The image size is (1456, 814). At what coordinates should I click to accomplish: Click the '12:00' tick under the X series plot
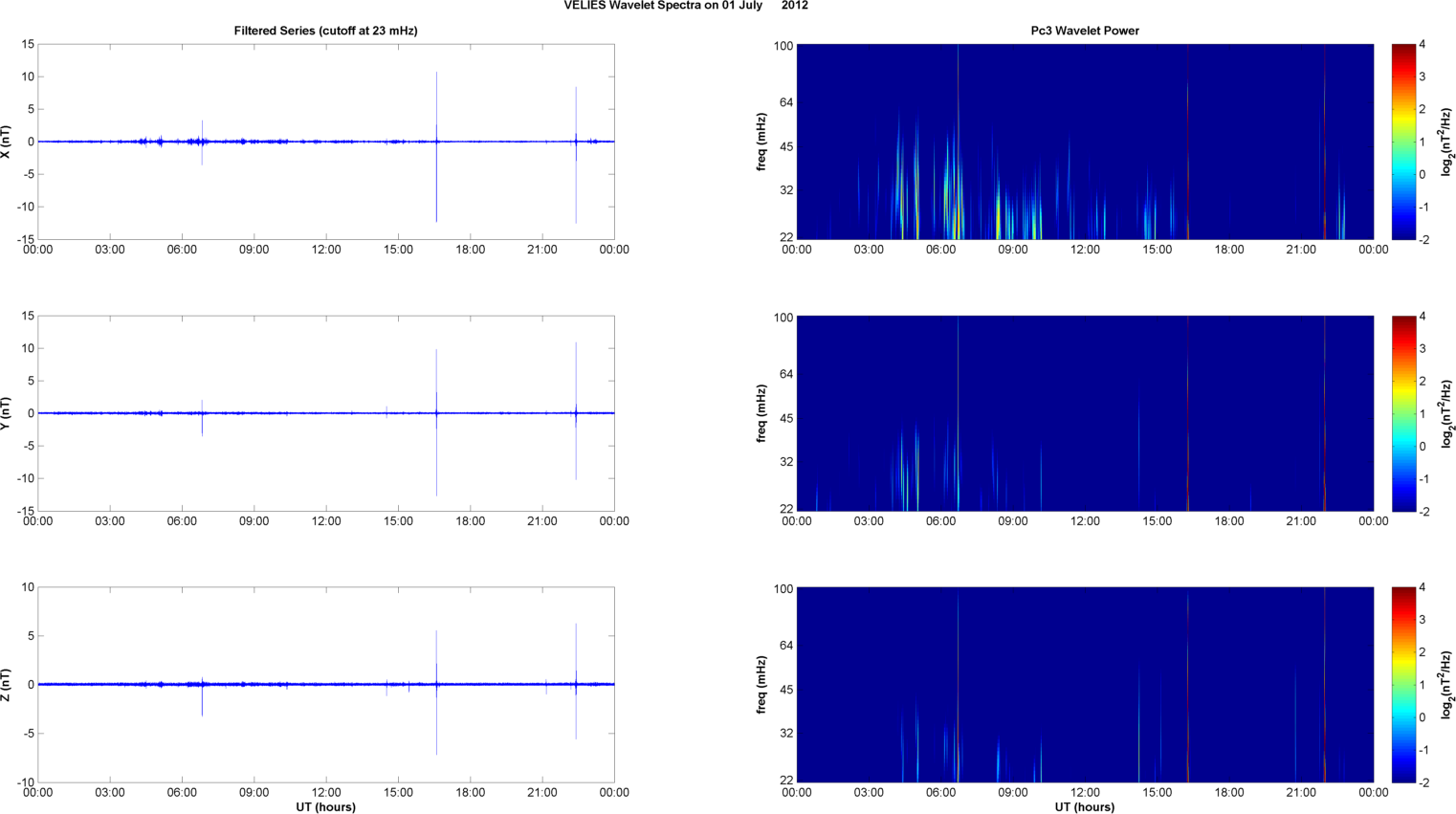pos(326,250)
